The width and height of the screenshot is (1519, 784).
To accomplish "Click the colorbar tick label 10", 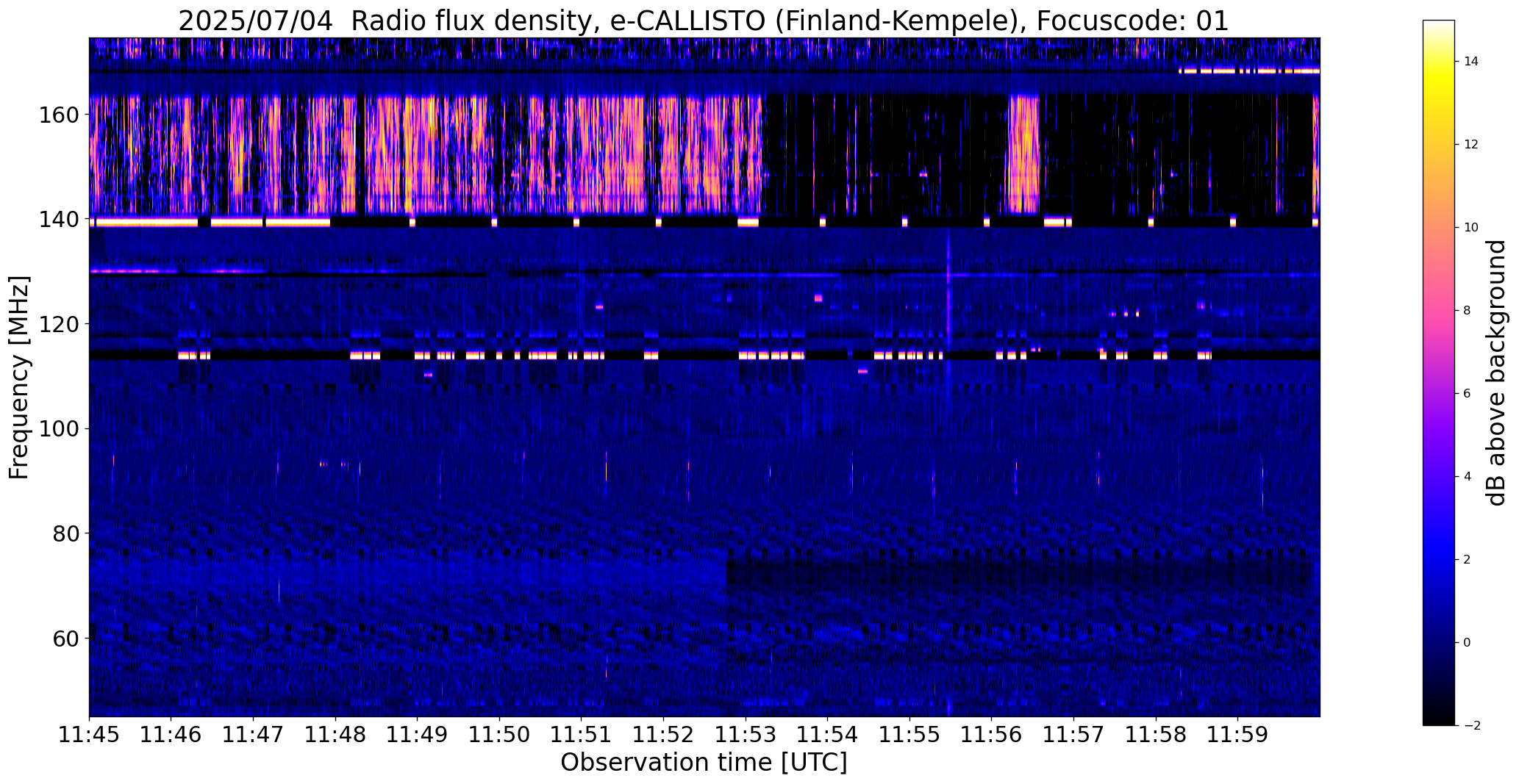I will coord(1470,227).
